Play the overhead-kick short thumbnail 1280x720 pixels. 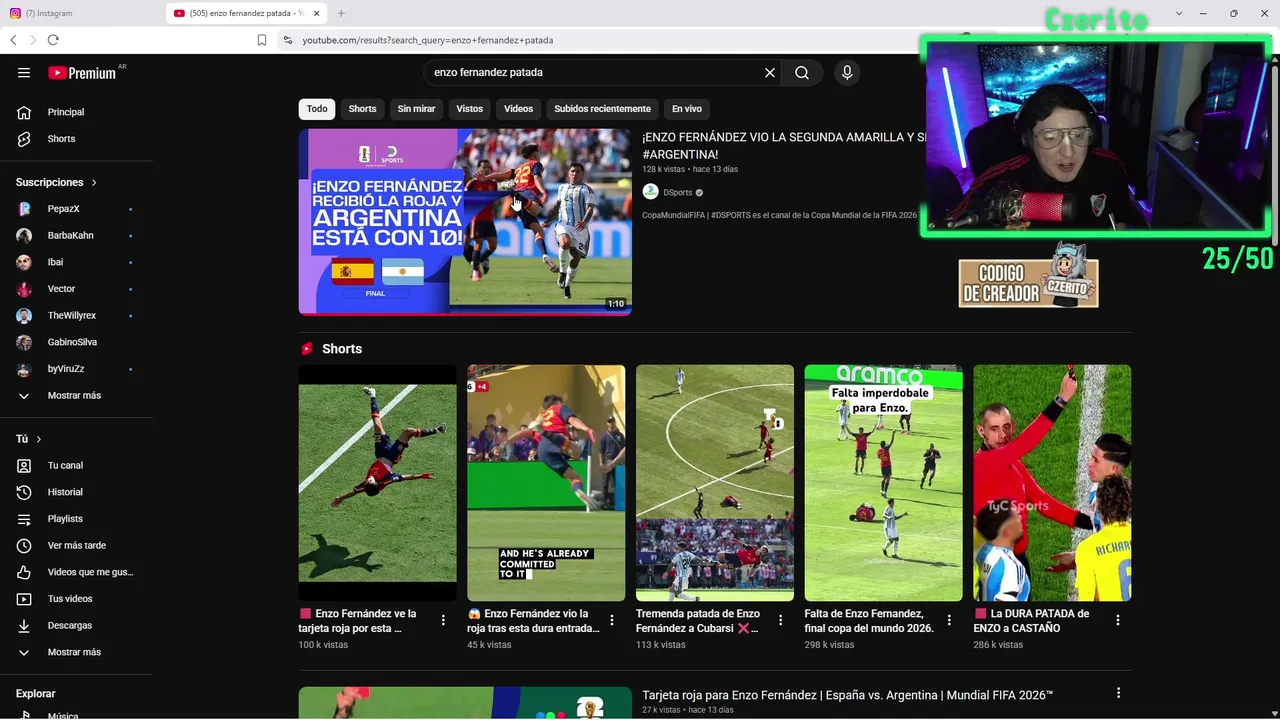(377, 483)
